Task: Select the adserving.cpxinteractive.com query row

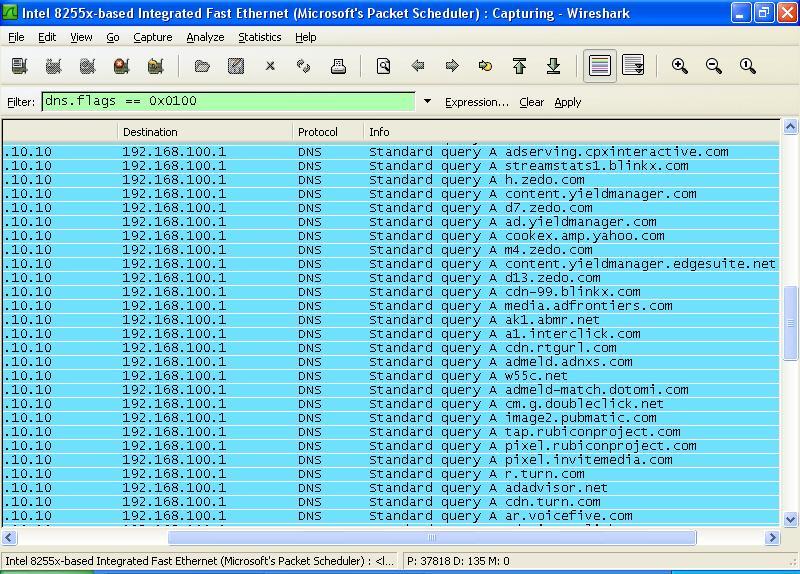Action: tap(391, 152)
